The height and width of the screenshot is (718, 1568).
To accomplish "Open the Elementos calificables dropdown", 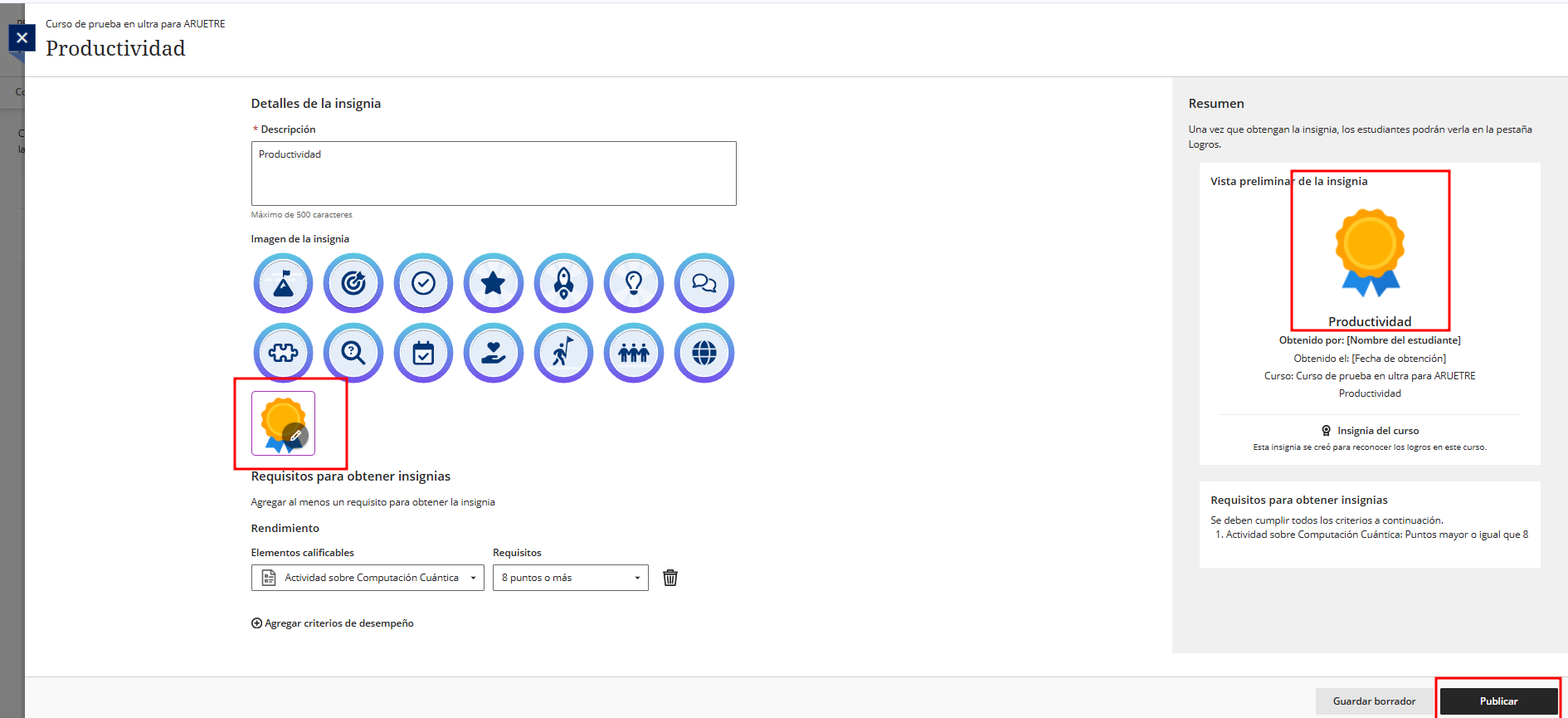I will [368, 578].
